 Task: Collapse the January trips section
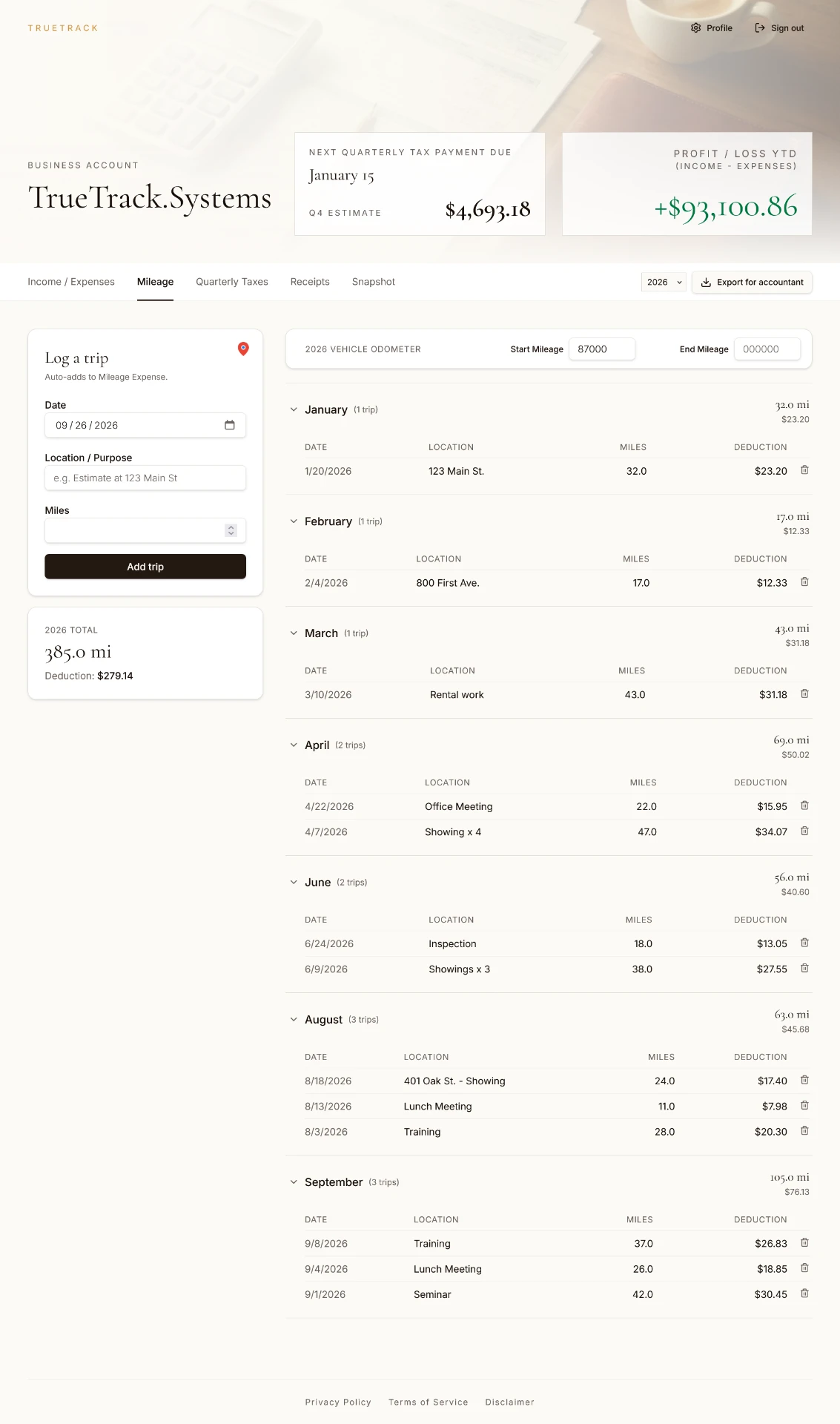click(x=294, y=409)
